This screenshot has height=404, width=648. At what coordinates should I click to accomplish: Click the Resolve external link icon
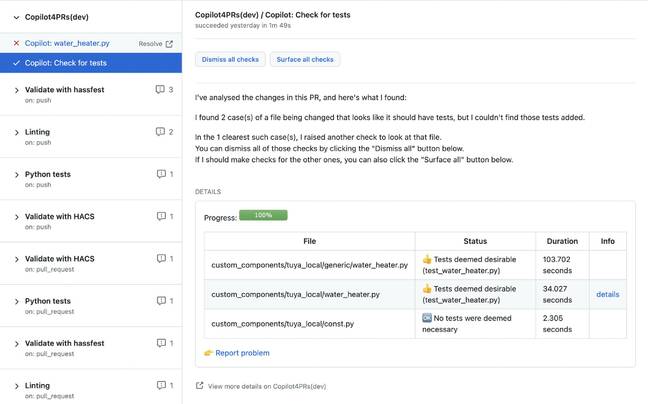[169, 44]
